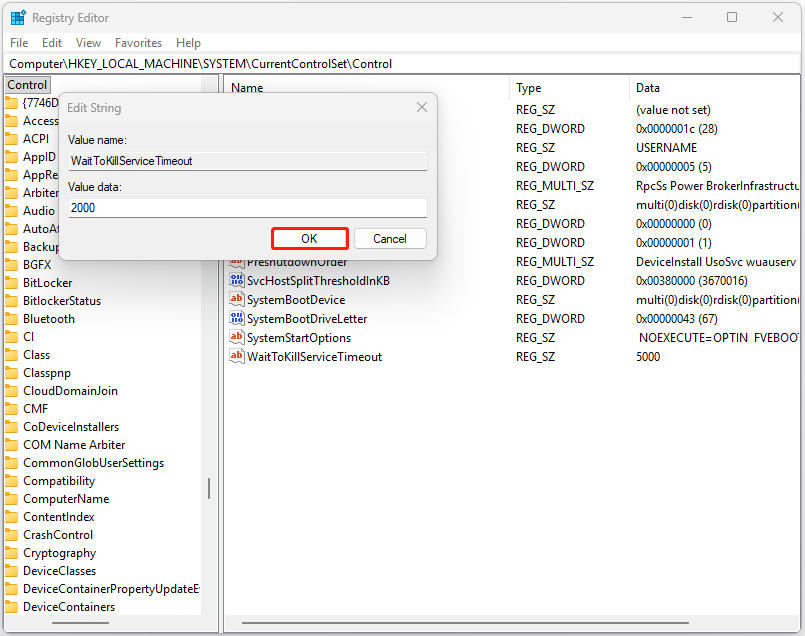This screenshot has width=805, height=636.
Task: Click the tree pane vertical scrollbar thumb
Action: tap(208, 488)
